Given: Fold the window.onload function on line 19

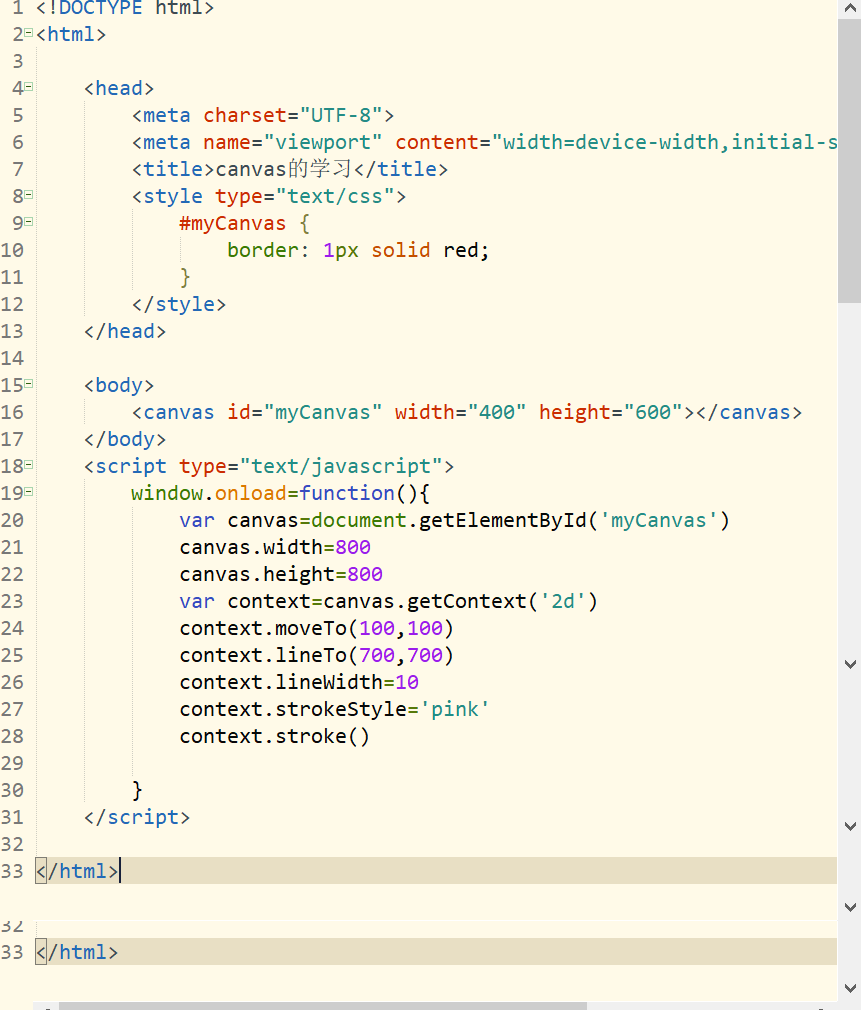Looking at the screenshot, I should click(x=28, y=492).
